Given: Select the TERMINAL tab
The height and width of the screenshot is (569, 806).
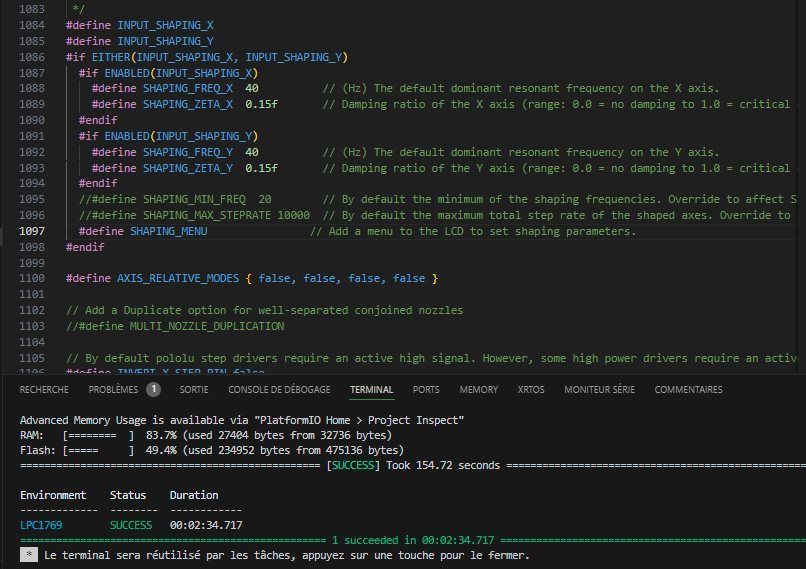Looking at the screenshot, I should 372,390.
